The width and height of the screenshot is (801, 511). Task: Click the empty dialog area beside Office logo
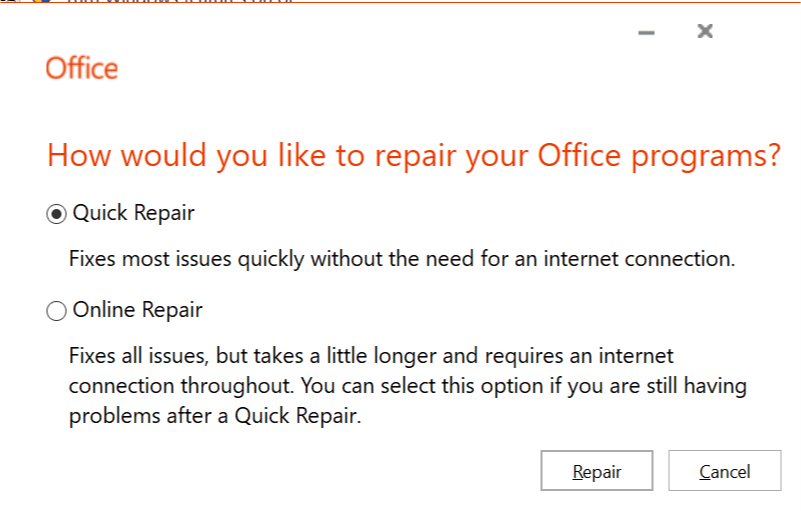click(358, 68)
